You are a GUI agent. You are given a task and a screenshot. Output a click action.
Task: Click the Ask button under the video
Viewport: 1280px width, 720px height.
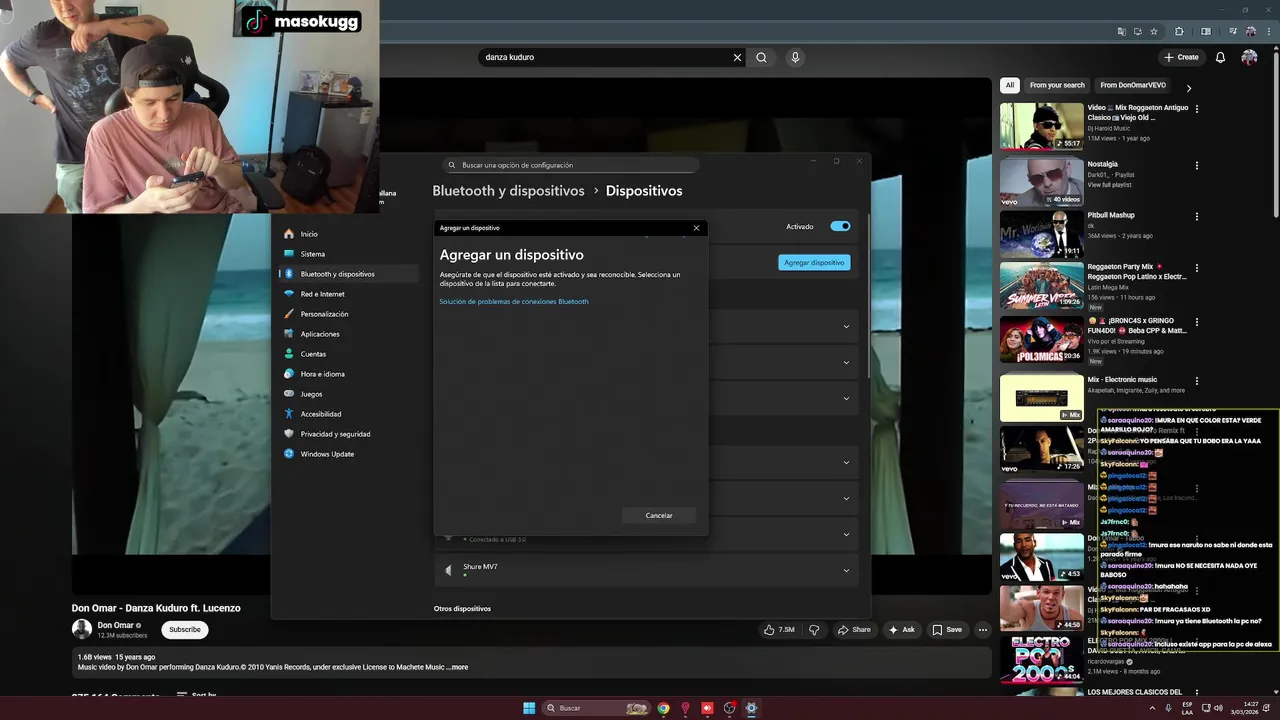point(901,630)
